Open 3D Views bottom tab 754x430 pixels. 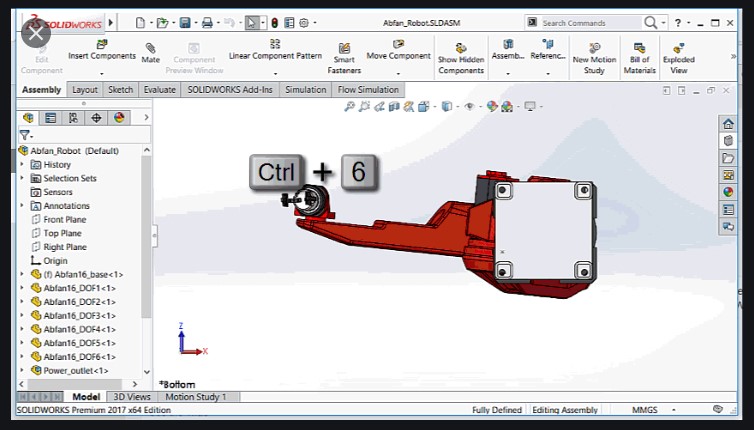pos(132,397)
